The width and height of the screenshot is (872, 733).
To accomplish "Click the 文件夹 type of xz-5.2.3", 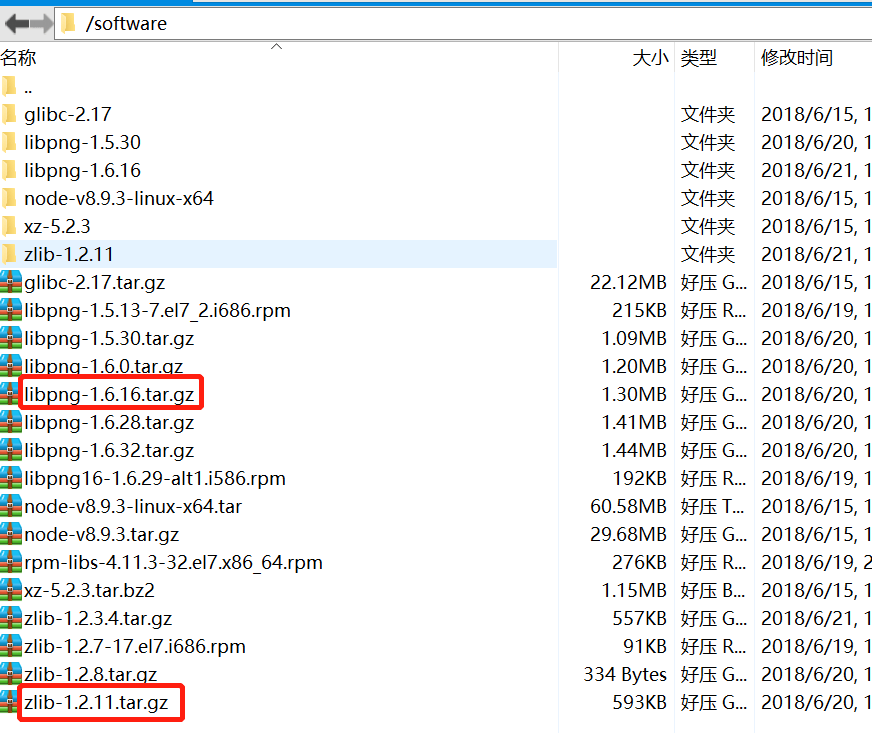I will (708, 226).
